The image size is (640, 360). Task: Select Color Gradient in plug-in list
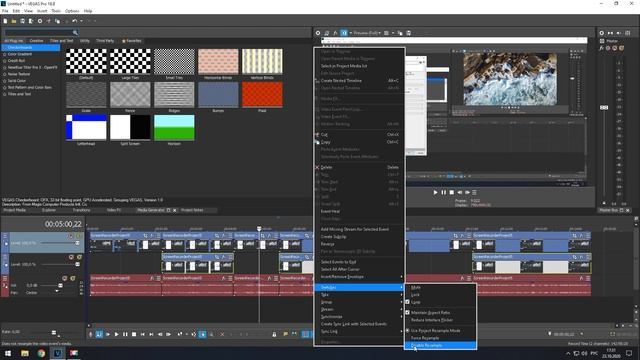(x=20, y=54)
